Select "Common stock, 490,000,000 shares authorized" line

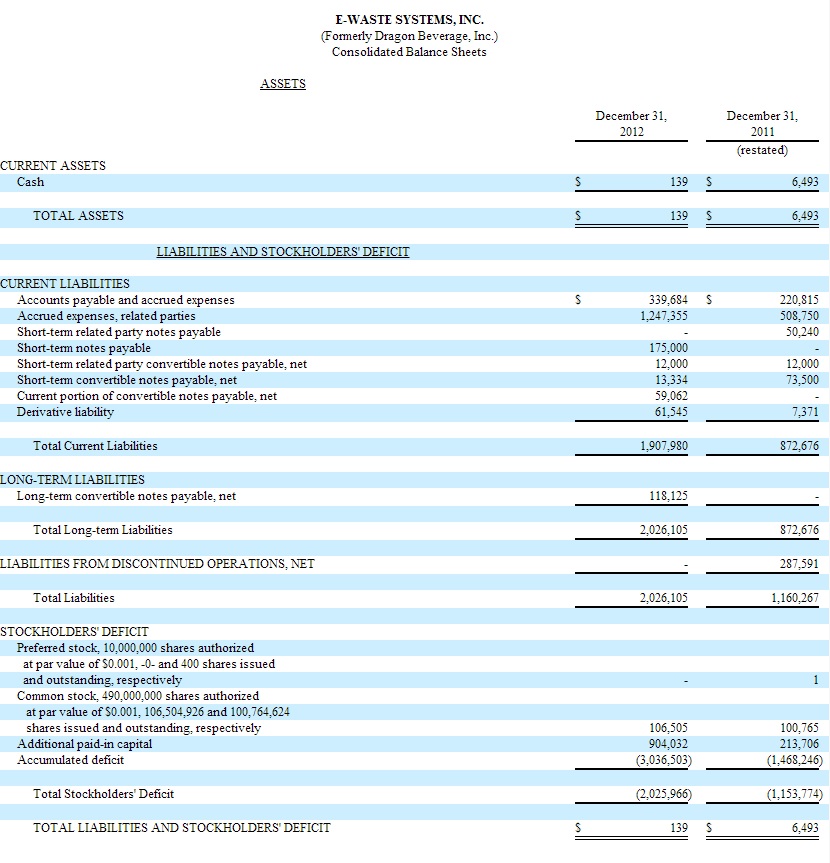click(138, 696)
